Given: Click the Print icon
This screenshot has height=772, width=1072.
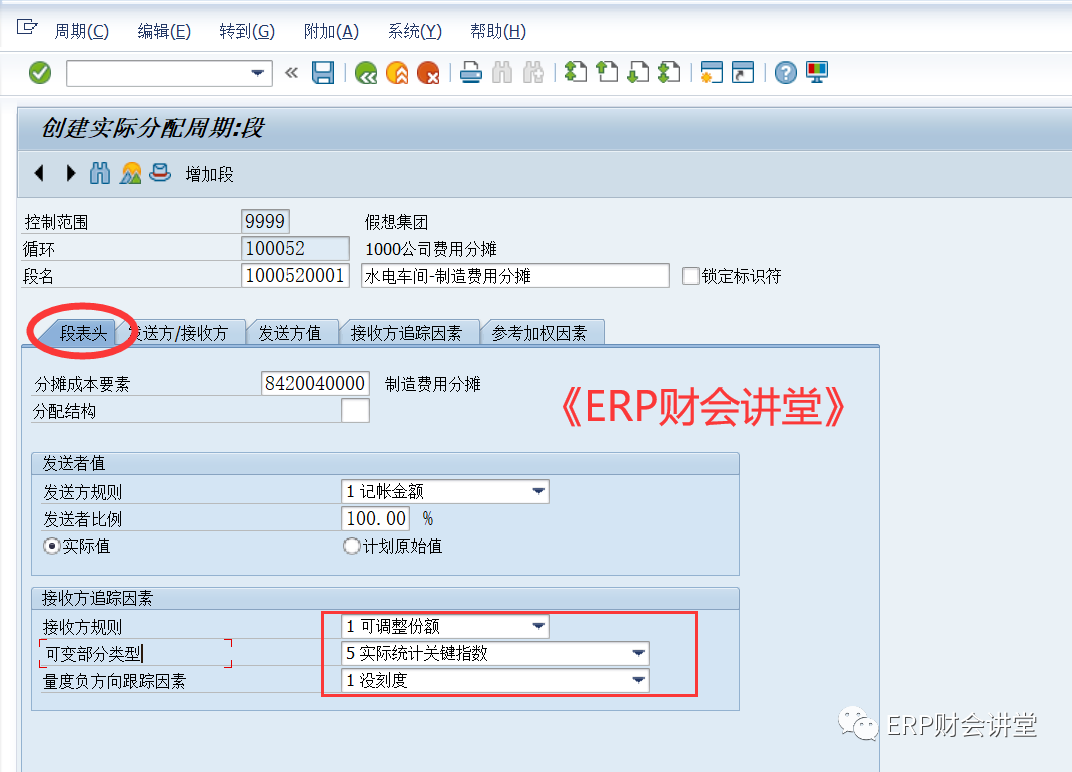Looking at the screenshot, I should (x=470, y=72).
